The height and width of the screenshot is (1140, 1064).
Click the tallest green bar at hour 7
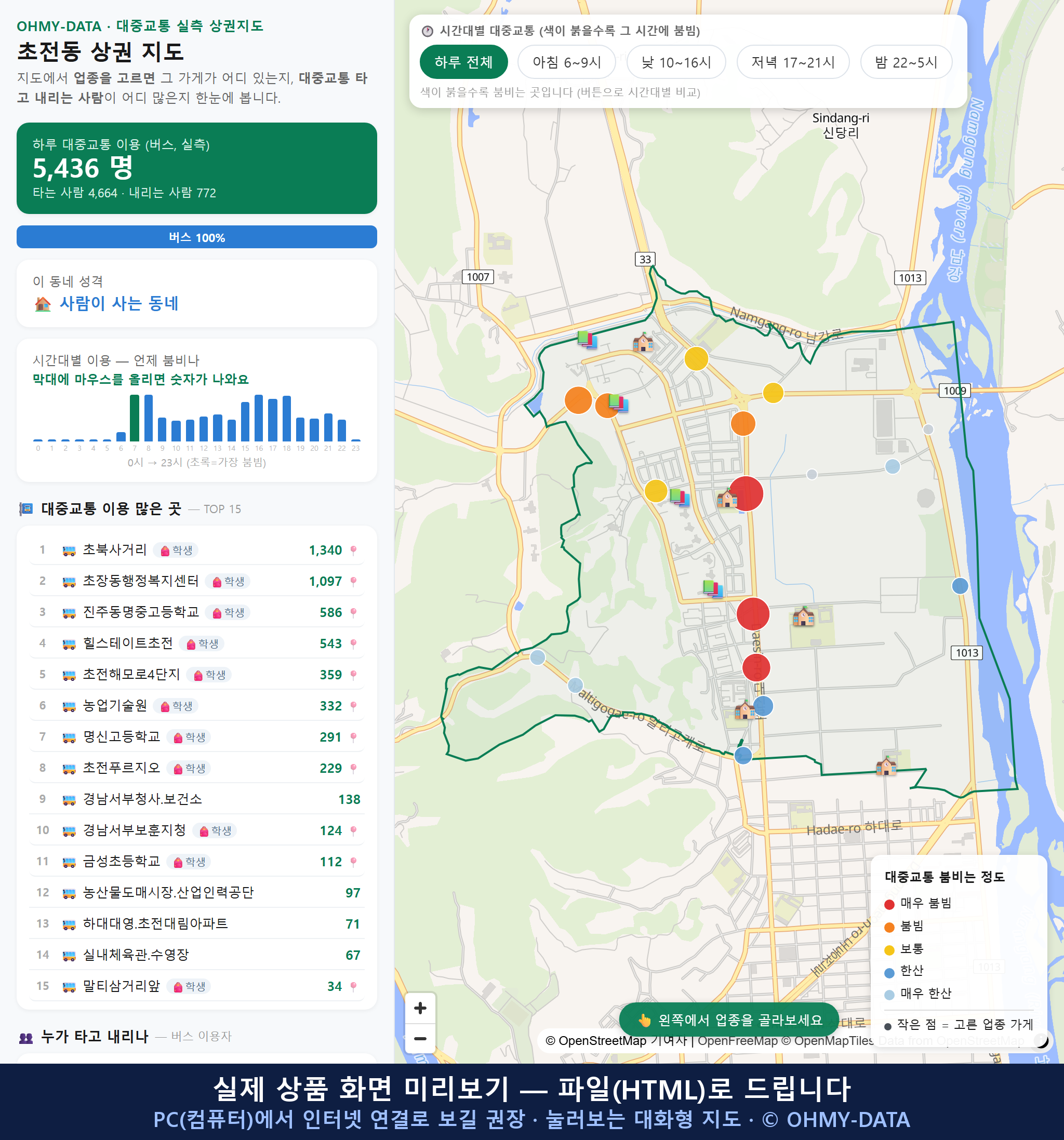pos(134,418)
